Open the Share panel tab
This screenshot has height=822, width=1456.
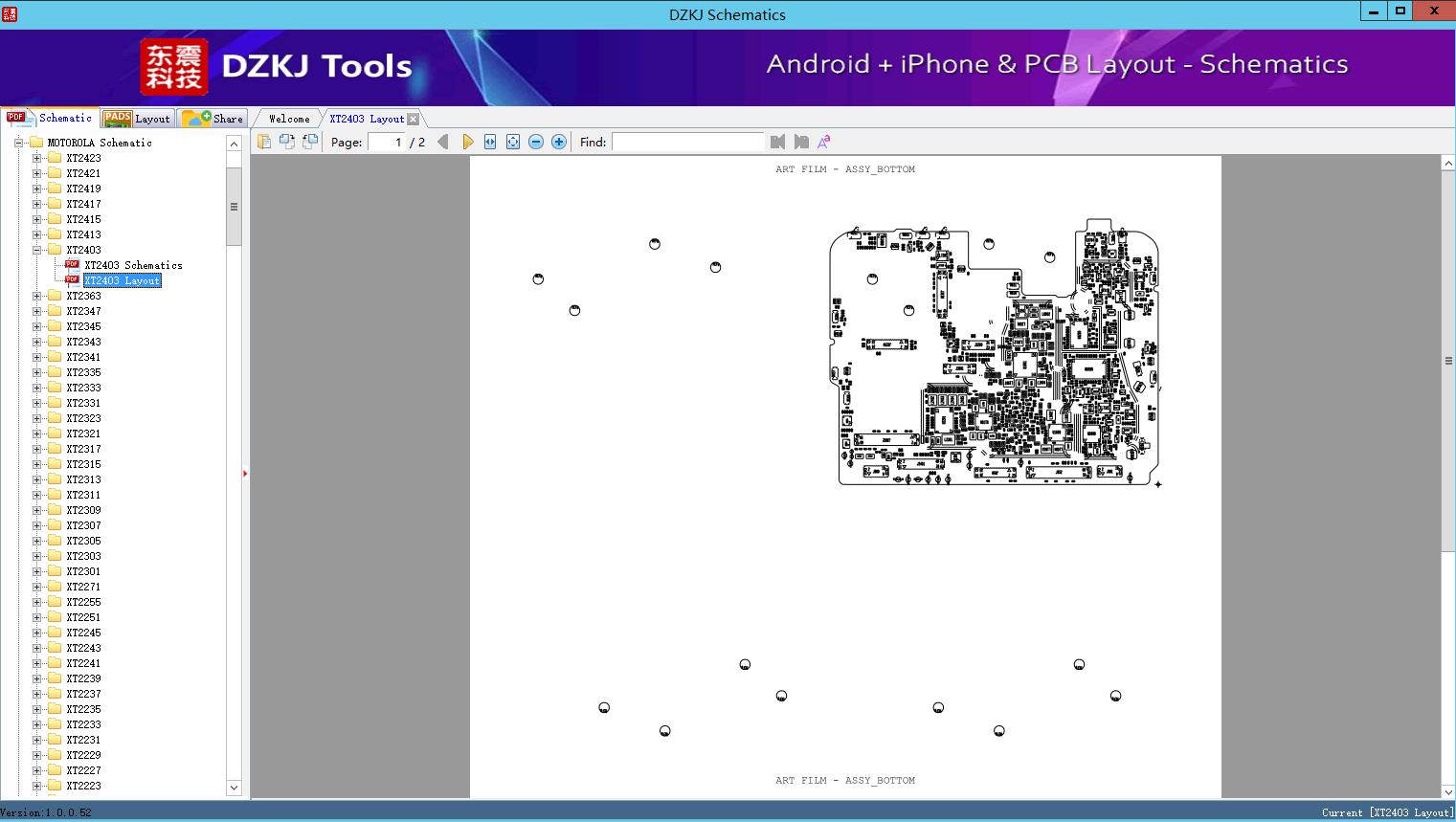click(213, 119)
